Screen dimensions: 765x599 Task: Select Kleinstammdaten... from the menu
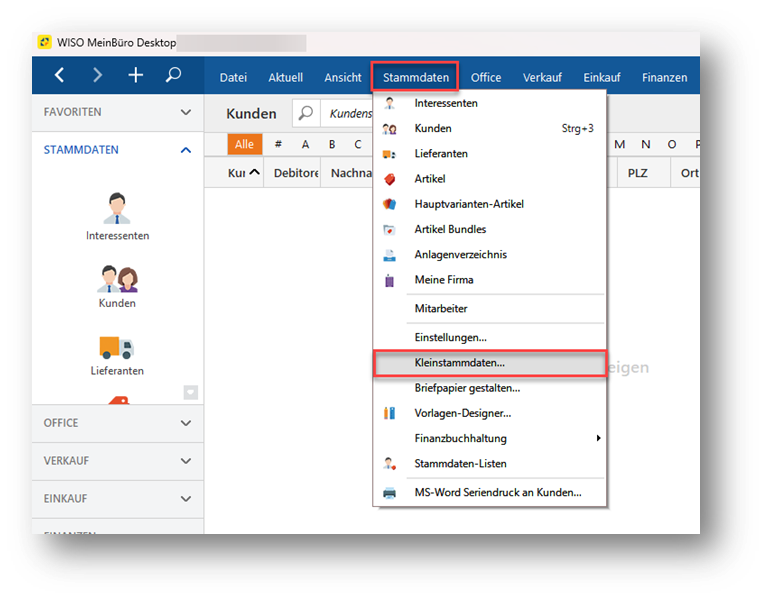tap(460, 363)
